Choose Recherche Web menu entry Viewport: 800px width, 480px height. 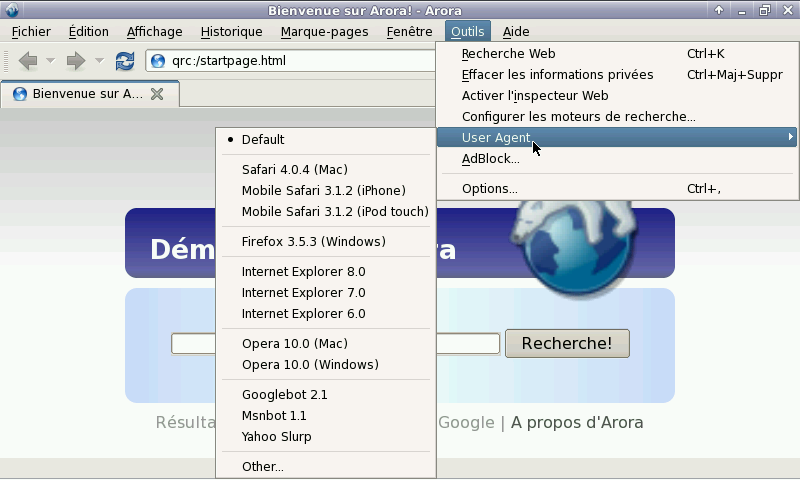(x=617, y=54)
